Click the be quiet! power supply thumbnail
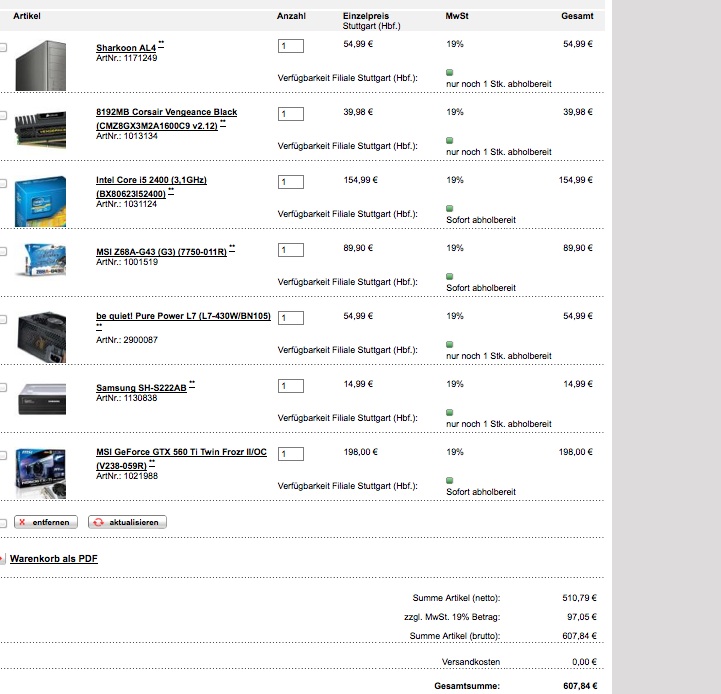The width and height of the screenshot is (721, 694). click(40, 337)
